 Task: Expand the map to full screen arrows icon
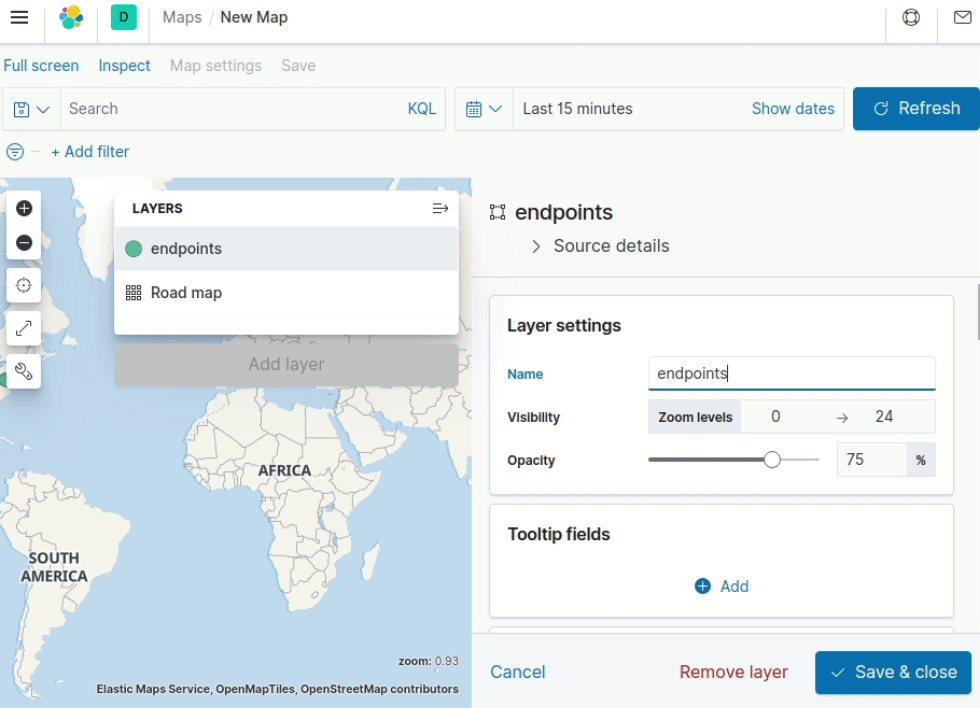(x=24, y=328)
